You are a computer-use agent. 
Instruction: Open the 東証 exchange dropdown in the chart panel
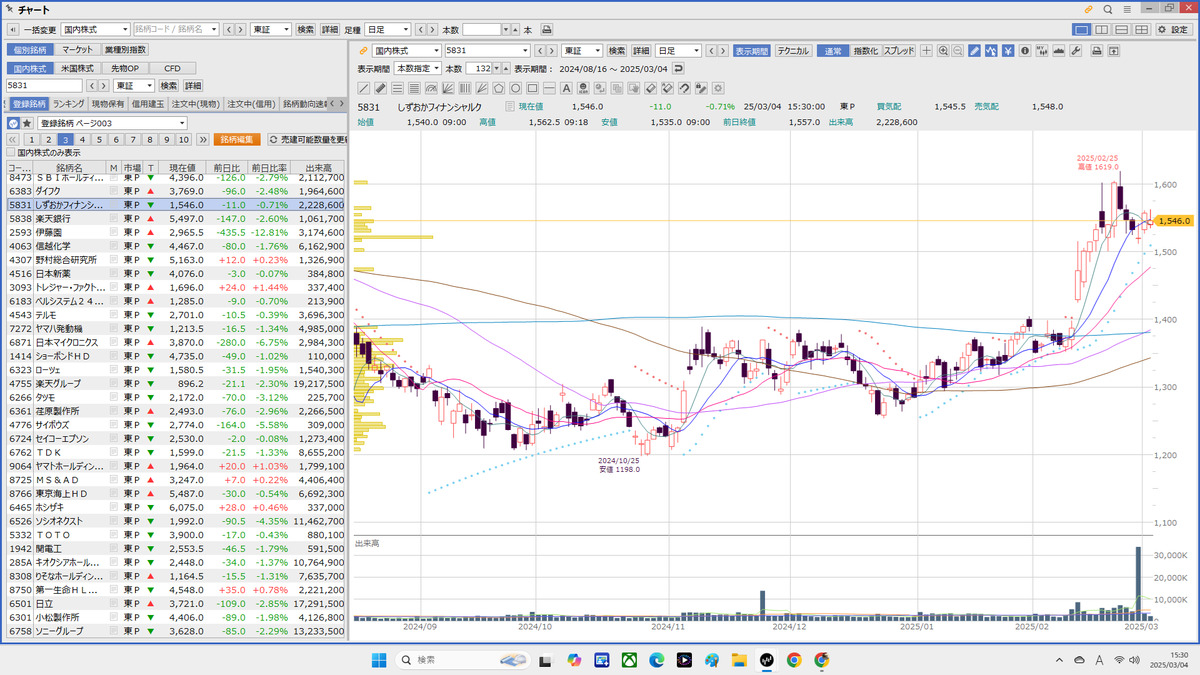(x=582, y=50)
